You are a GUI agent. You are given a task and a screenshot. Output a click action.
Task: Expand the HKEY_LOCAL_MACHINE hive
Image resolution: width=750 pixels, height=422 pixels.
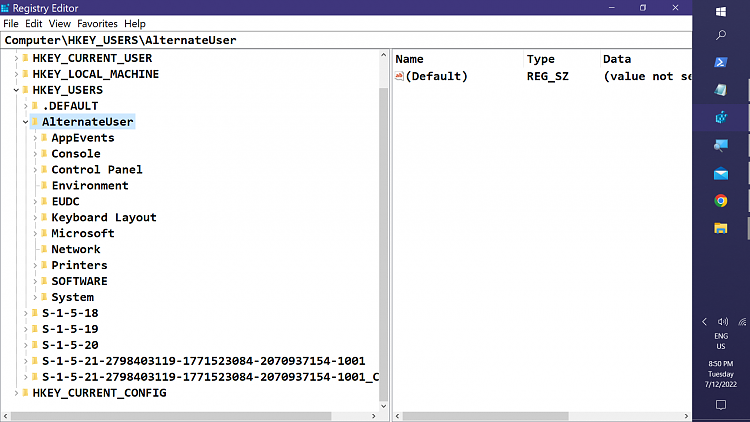(16, 74)
